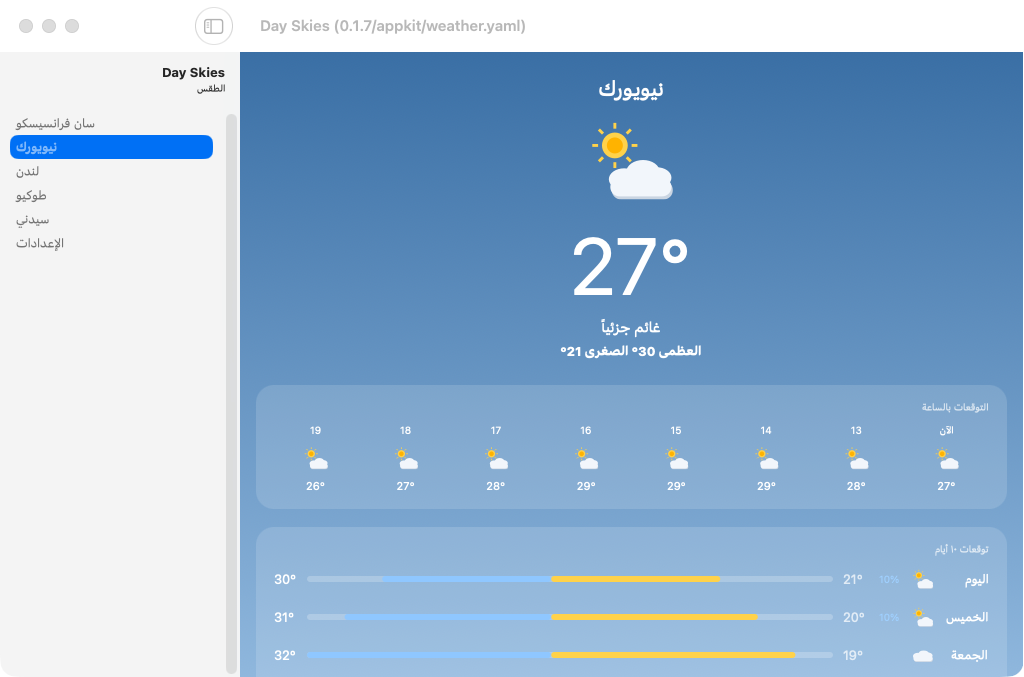Click the hourly weather icon for 14
The width and height of the screenshot is (1024, 677).
click(766, 459)
